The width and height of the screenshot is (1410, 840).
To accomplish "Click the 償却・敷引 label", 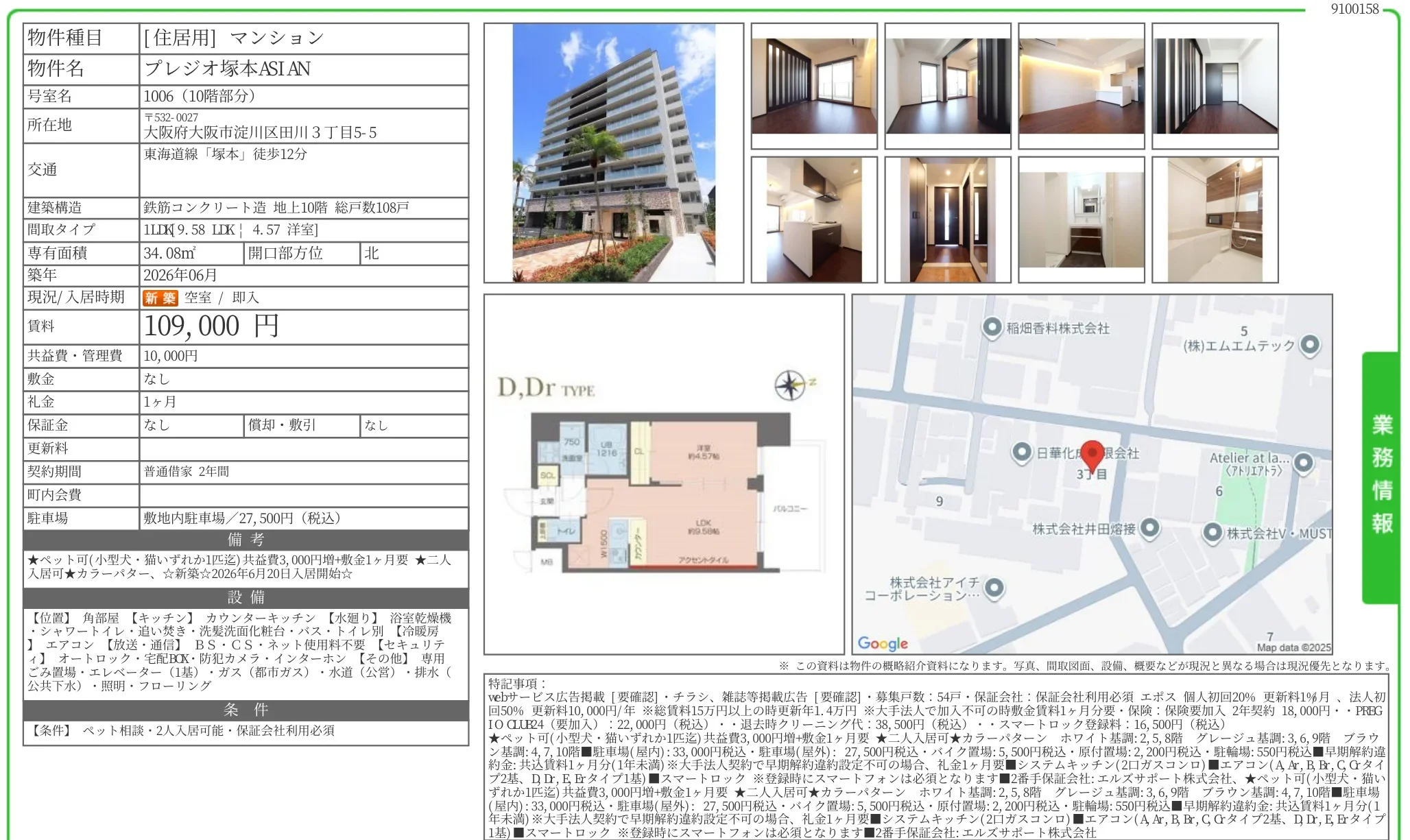I will [282, 425].
